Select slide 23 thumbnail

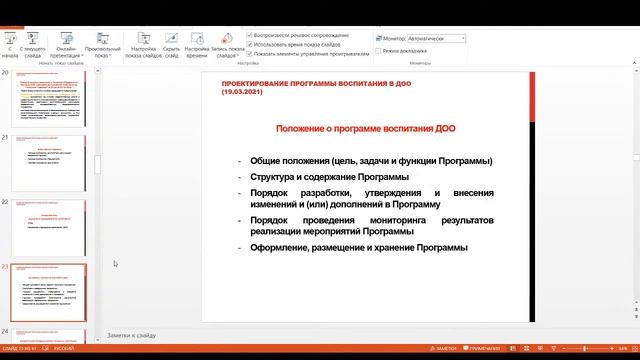[49, 293]
